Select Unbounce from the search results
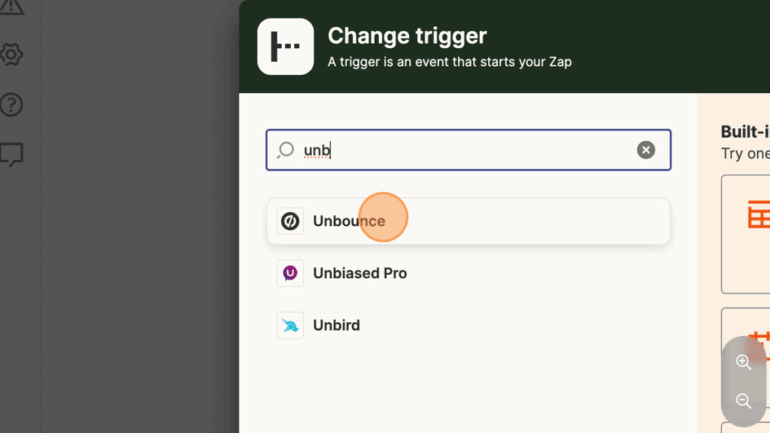 [348, 221]
